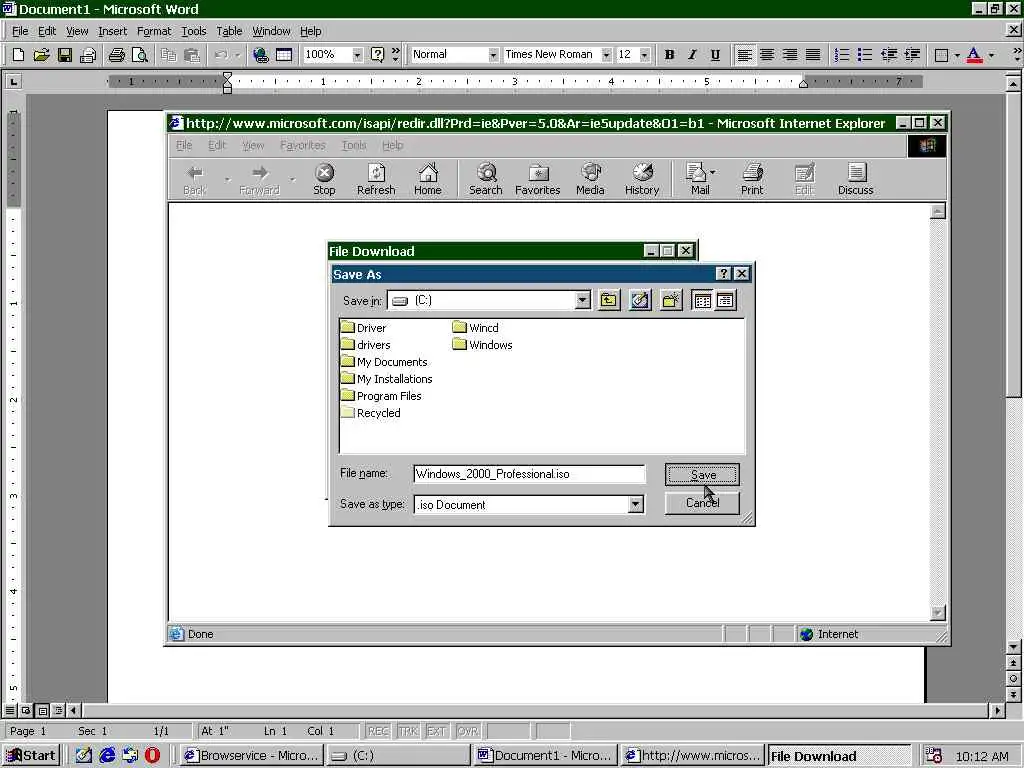Screen dimensions: 1024x768
Task: Open the Style 'Normal' dropdown in Word
Action: point(493,55)
